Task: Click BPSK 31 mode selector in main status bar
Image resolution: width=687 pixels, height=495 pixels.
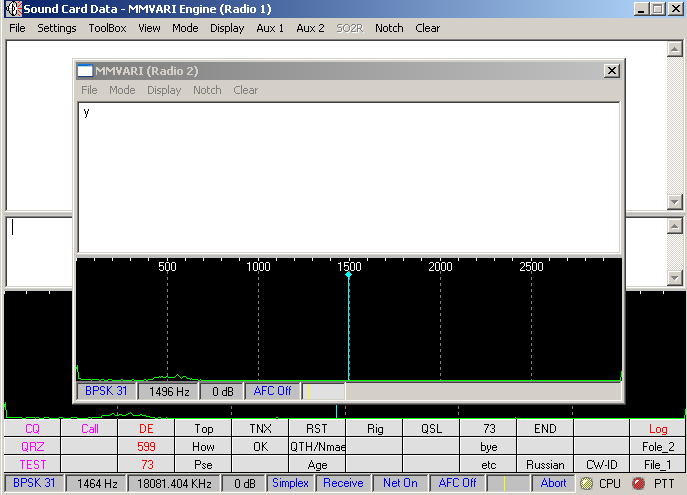Action: 34,483
